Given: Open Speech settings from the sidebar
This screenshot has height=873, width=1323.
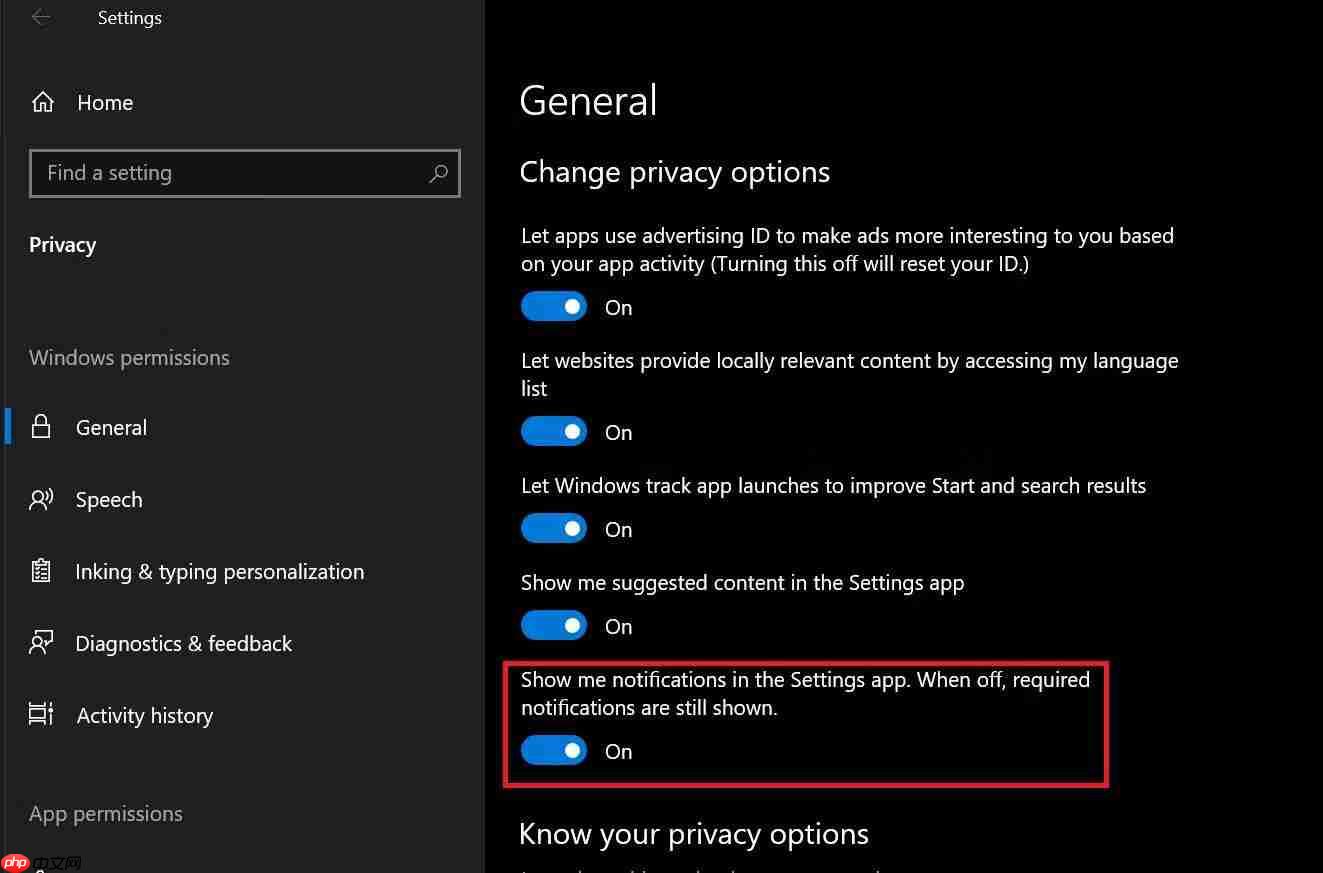Looking at the screenshot, I should [x=109, y=499].
